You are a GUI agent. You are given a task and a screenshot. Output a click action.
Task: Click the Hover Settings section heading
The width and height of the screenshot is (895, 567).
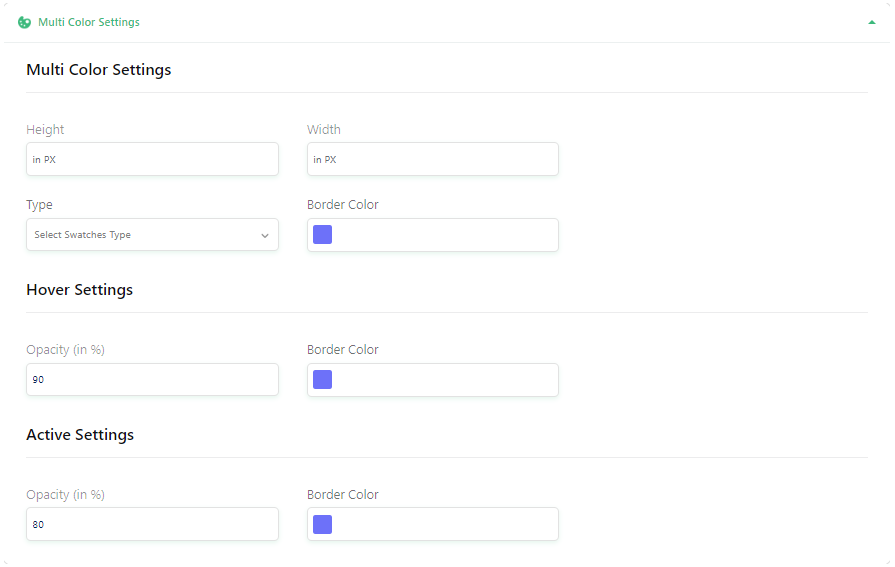79,289
